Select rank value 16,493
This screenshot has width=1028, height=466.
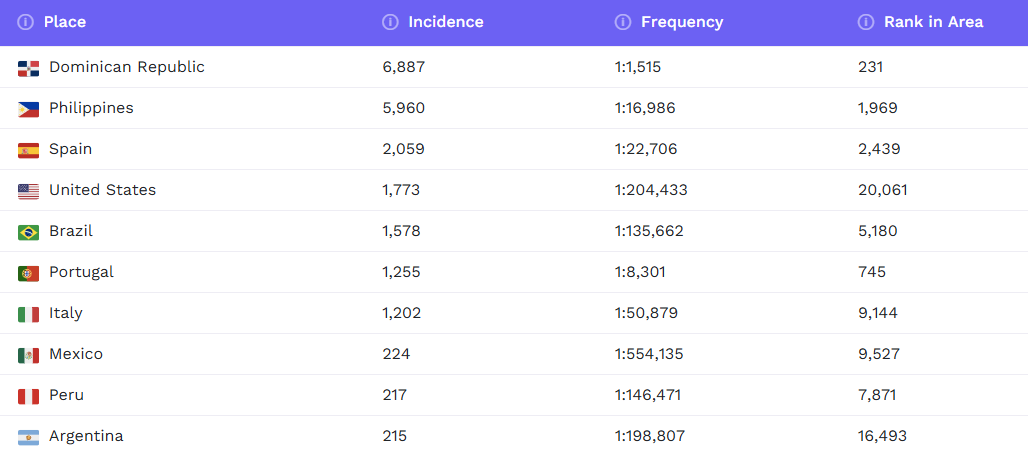pos(882,437)
